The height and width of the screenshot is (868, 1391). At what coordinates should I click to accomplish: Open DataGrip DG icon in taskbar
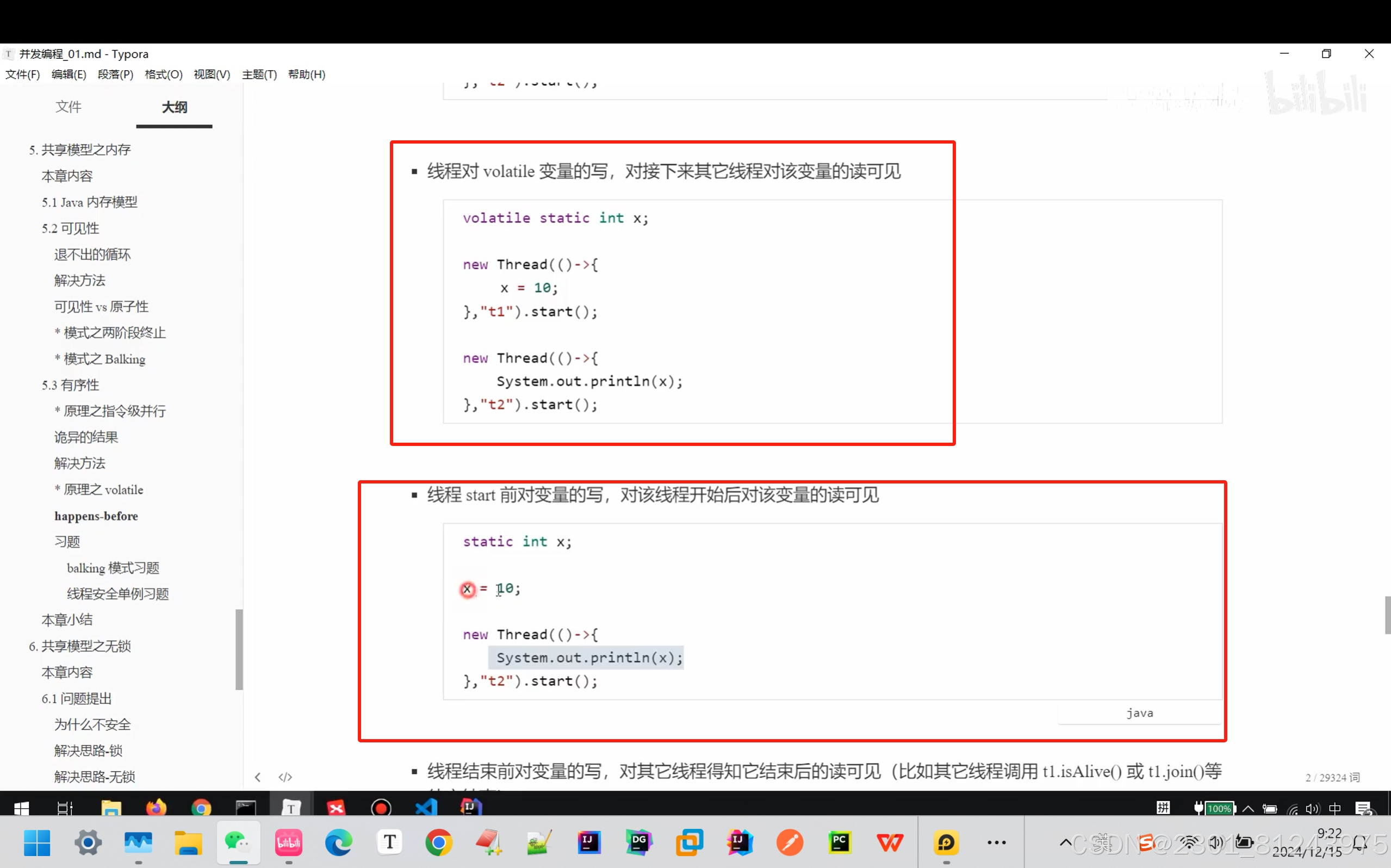[639, 842]
